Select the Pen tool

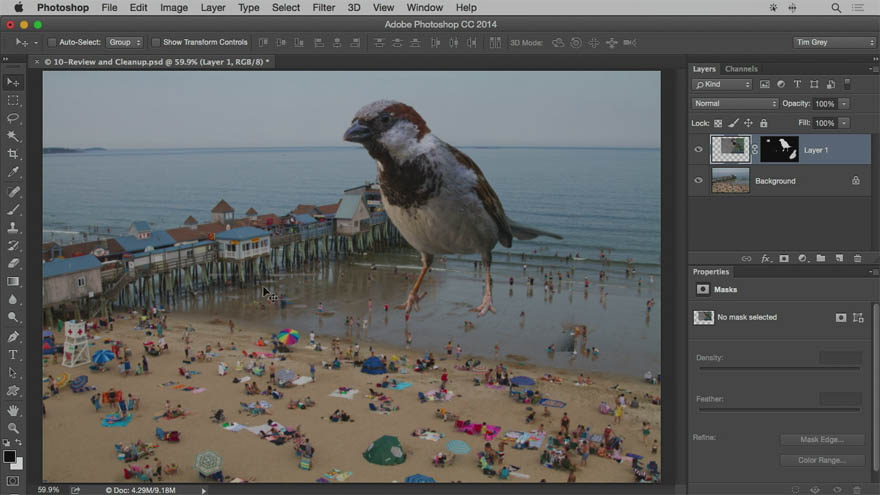[13, 337]
